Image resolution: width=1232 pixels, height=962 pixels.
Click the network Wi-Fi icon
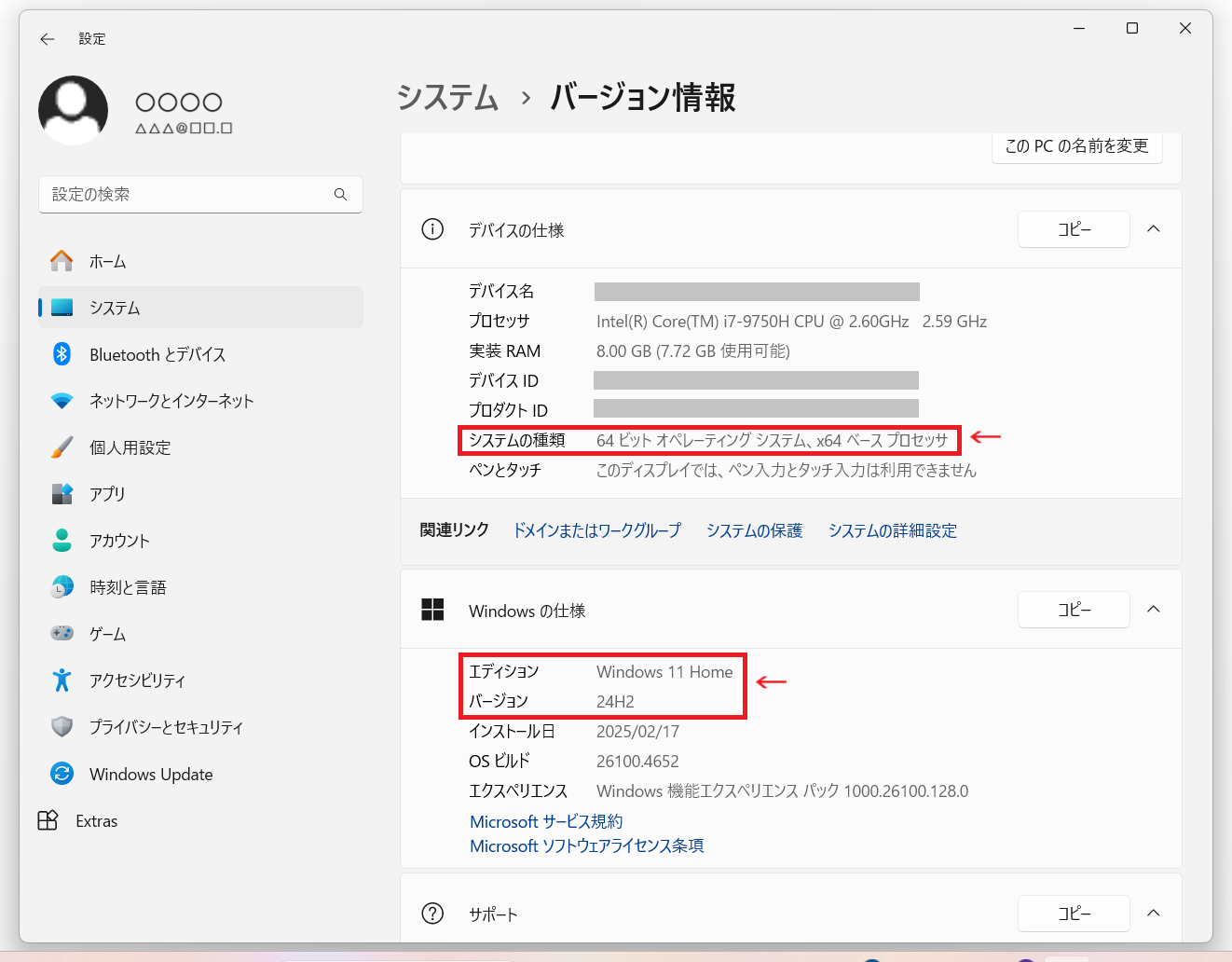click(x=62, y=401)
